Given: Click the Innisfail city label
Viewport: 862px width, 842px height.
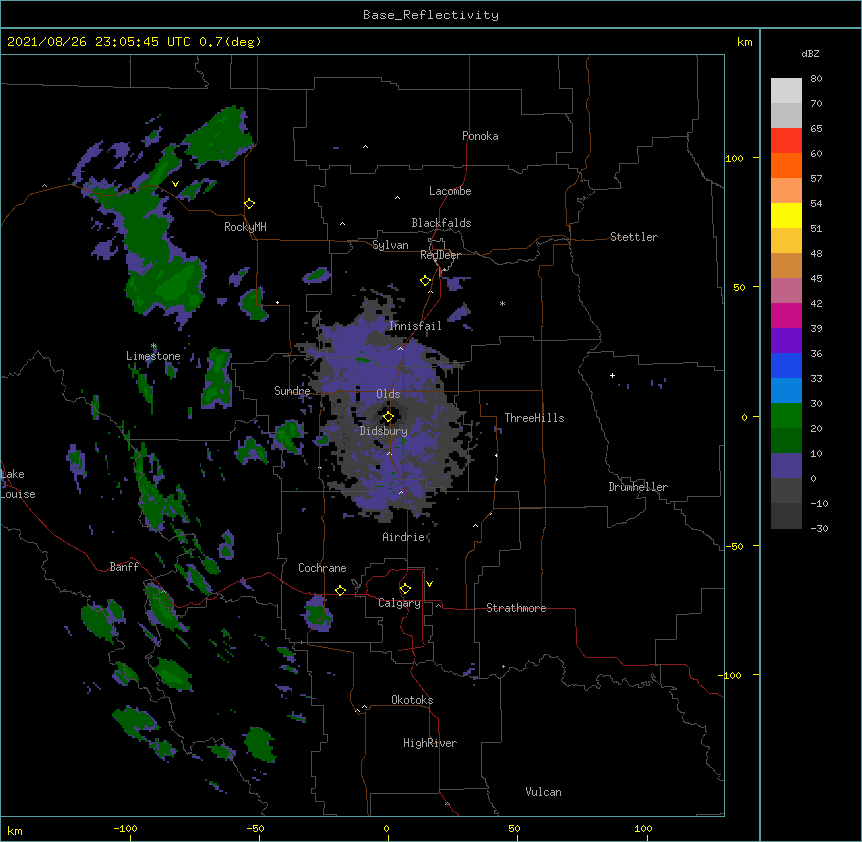Looking at the screenshot, I should (416, 326).
